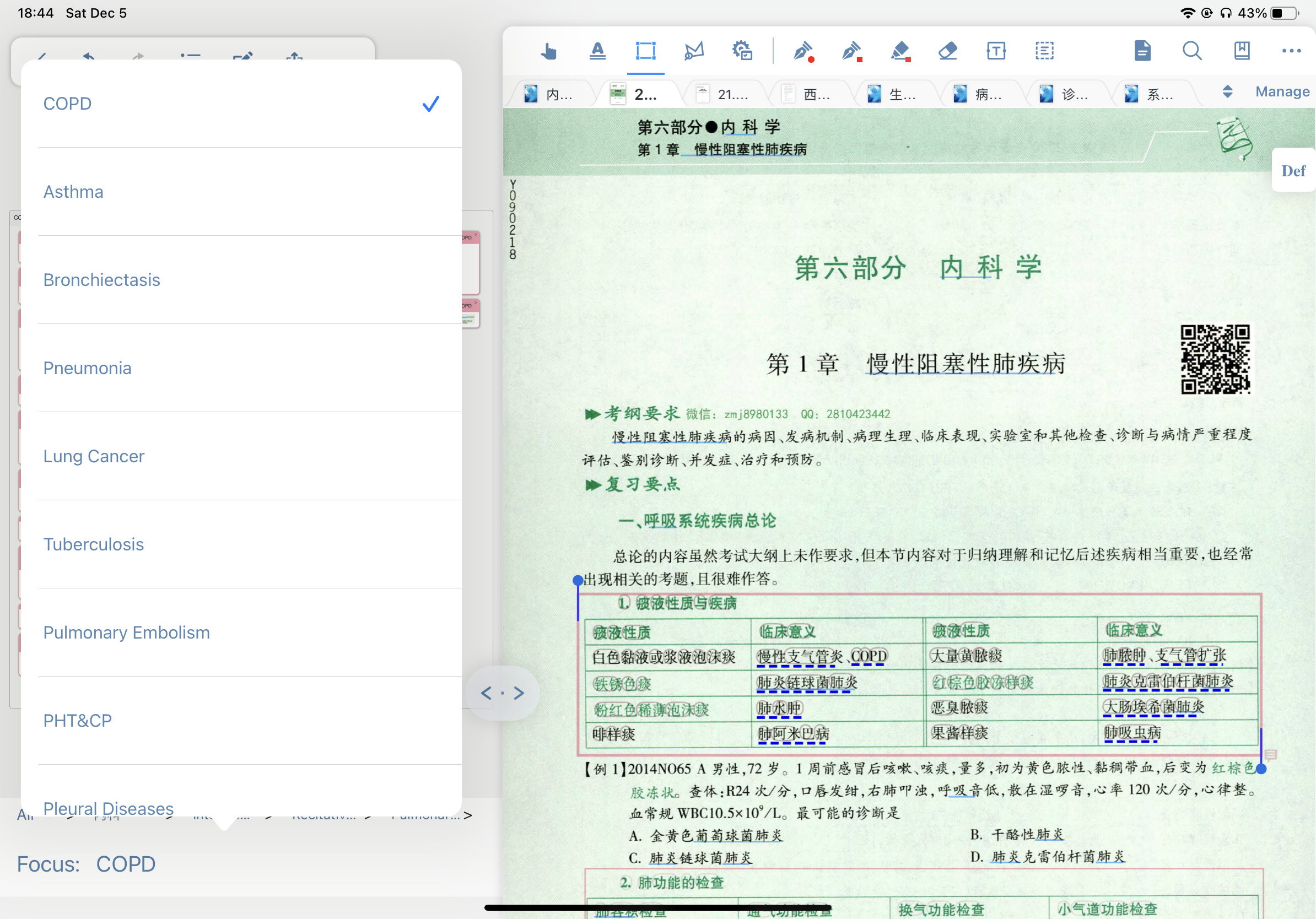Viewport: 1316px width, 919px height.
Task: Open Manage for document tabs
Action: [x=1282, y=91]
